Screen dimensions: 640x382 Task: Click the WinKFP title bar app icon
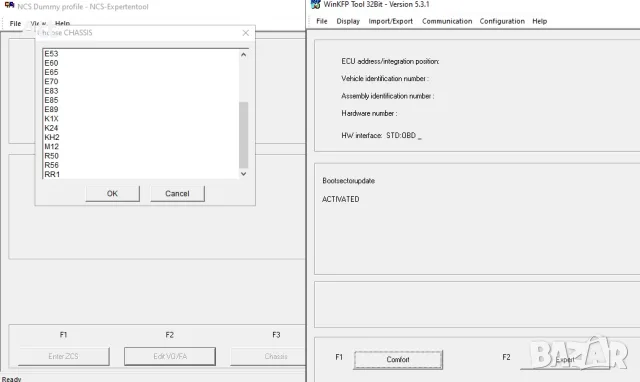316,4
